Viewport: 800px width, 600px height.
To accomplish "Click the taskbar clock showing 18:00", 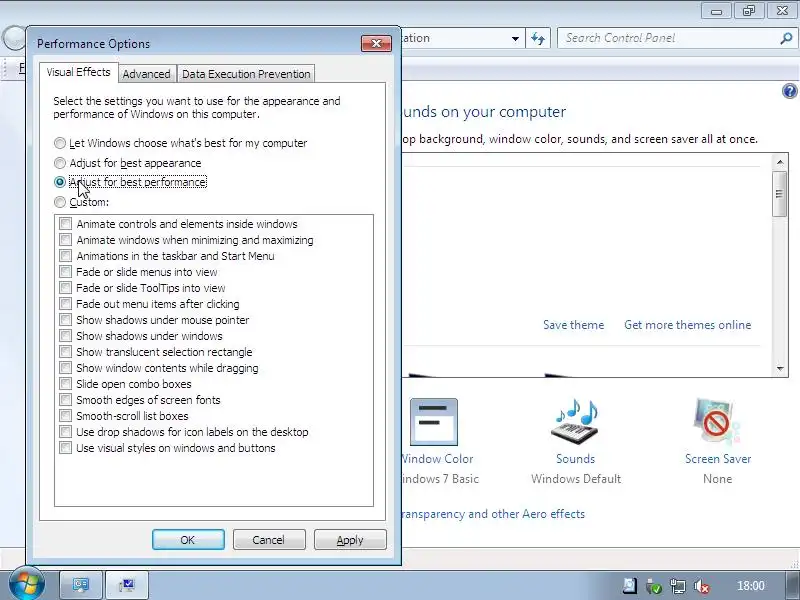I will click(751, 586).
